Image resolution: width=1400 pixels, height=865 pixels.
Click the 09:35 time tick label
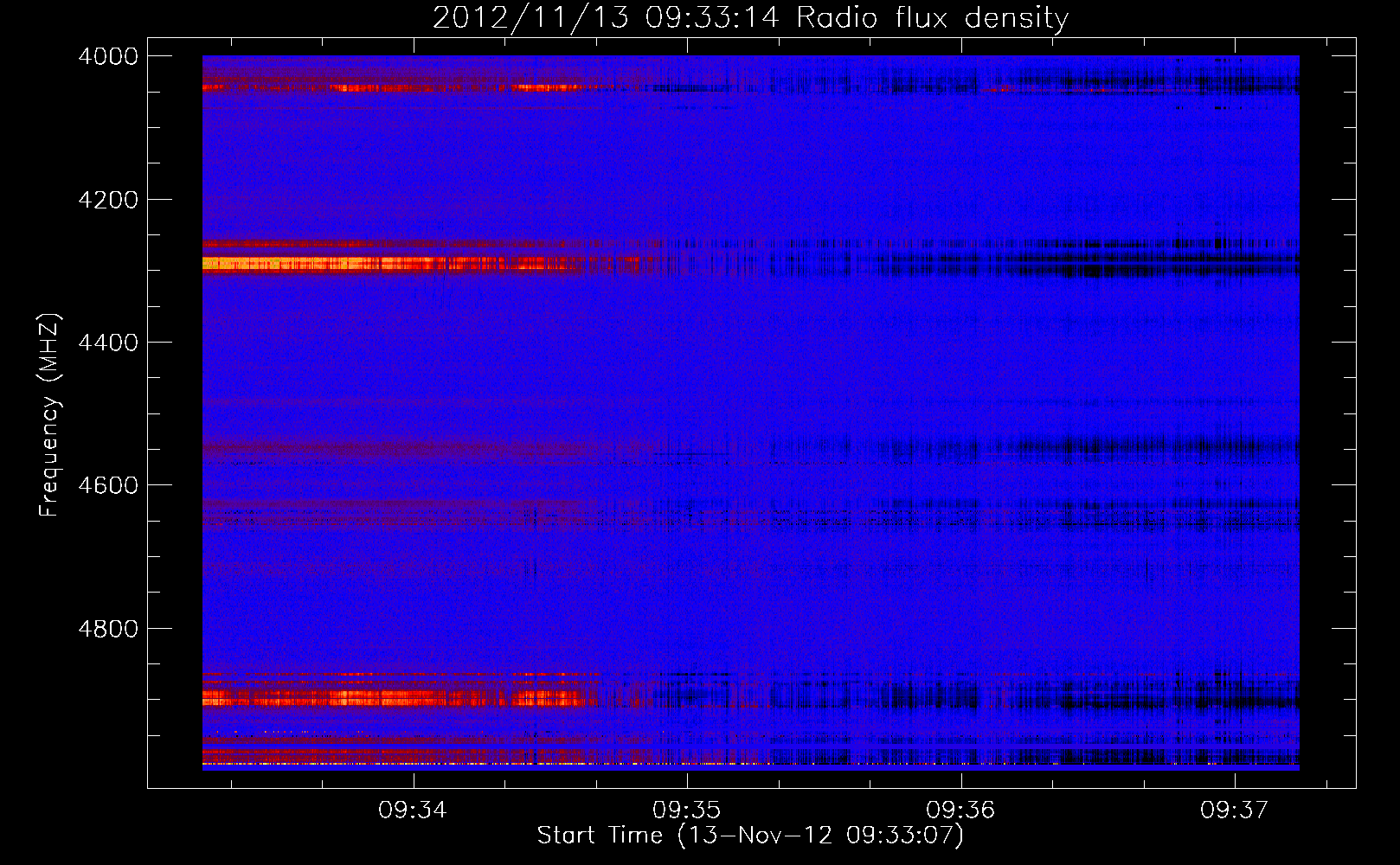(687, 810)
